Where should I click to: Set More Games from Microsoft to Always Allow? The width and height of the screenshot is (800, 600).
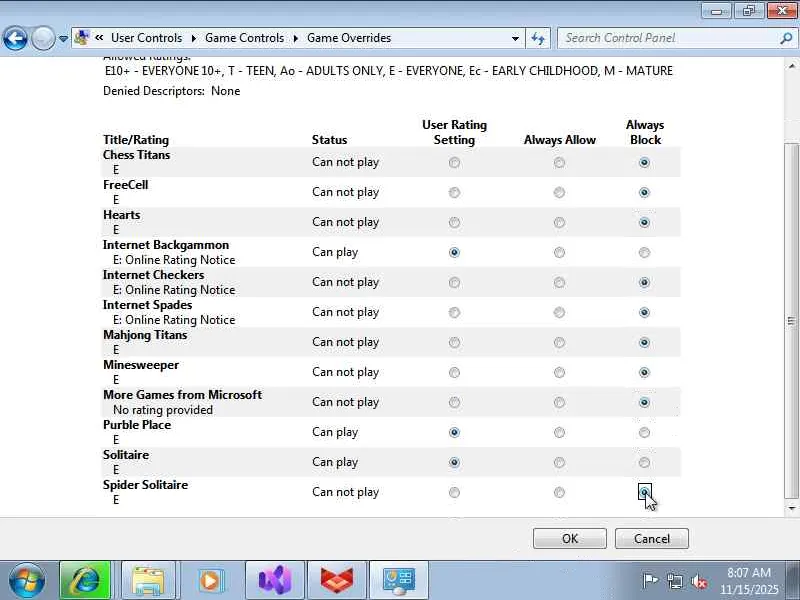559,403
